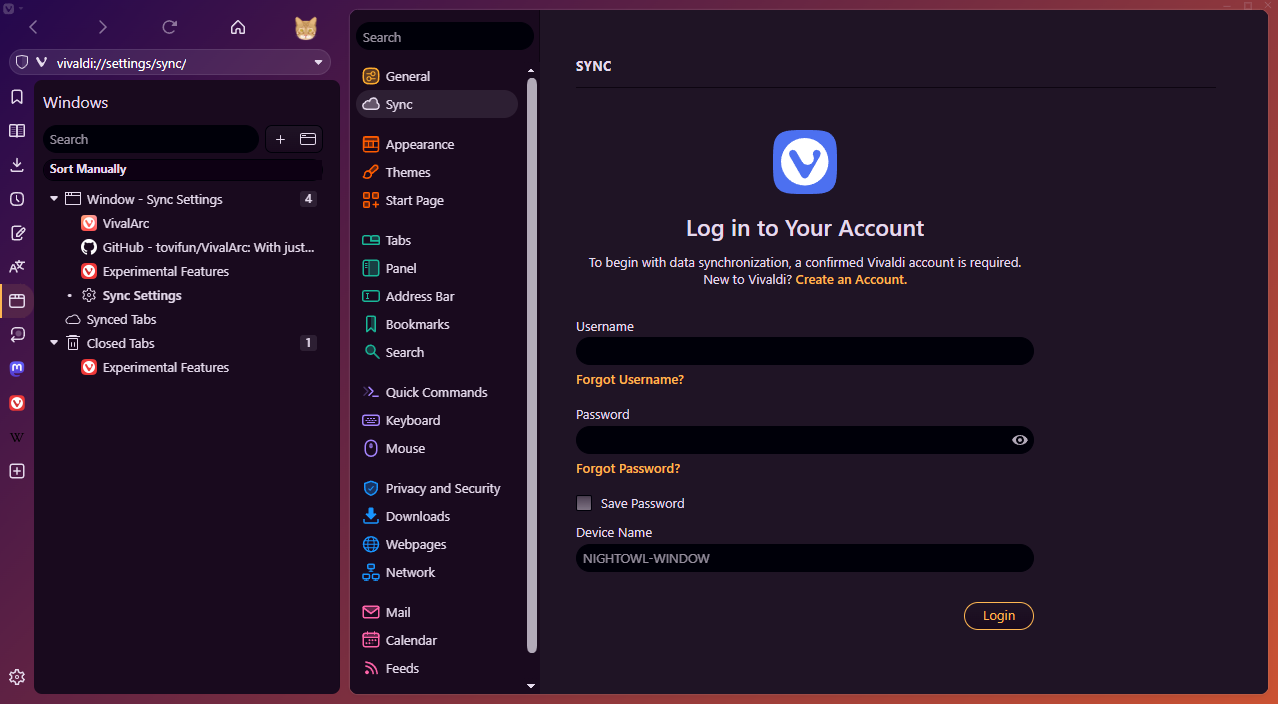Image resolution: width=1278 pixels, height=704 pixels.
Task: Click the new window icon in Windows panel
Action: click(x=308, y=139)
